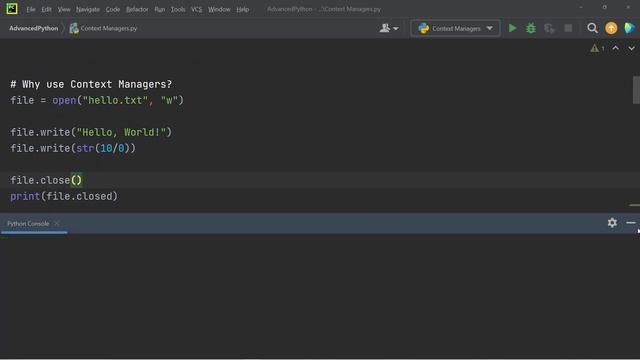Open the user account dropdown
This screenshot has height=360, width=640.
pos(389,28)
